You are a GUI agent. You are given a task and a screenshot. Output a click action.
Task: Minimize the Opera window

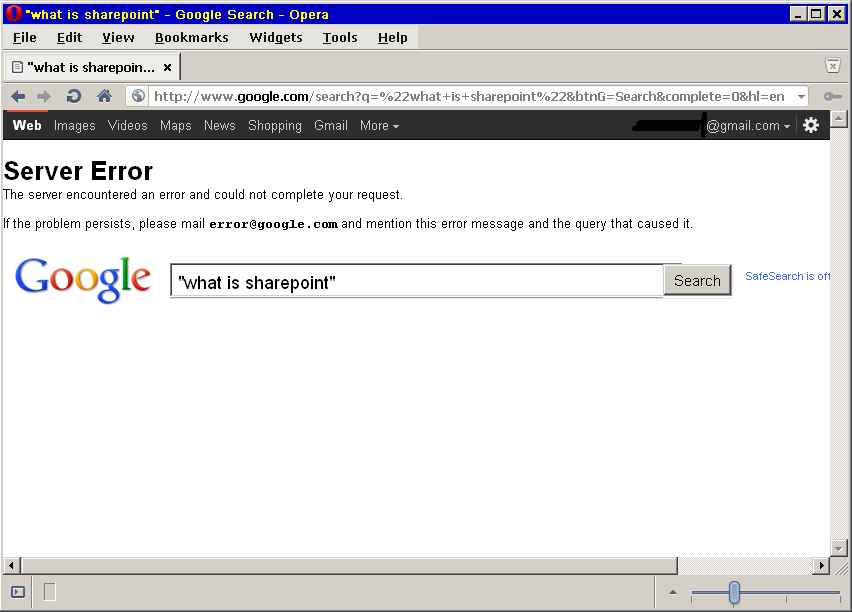click(798, 14)
